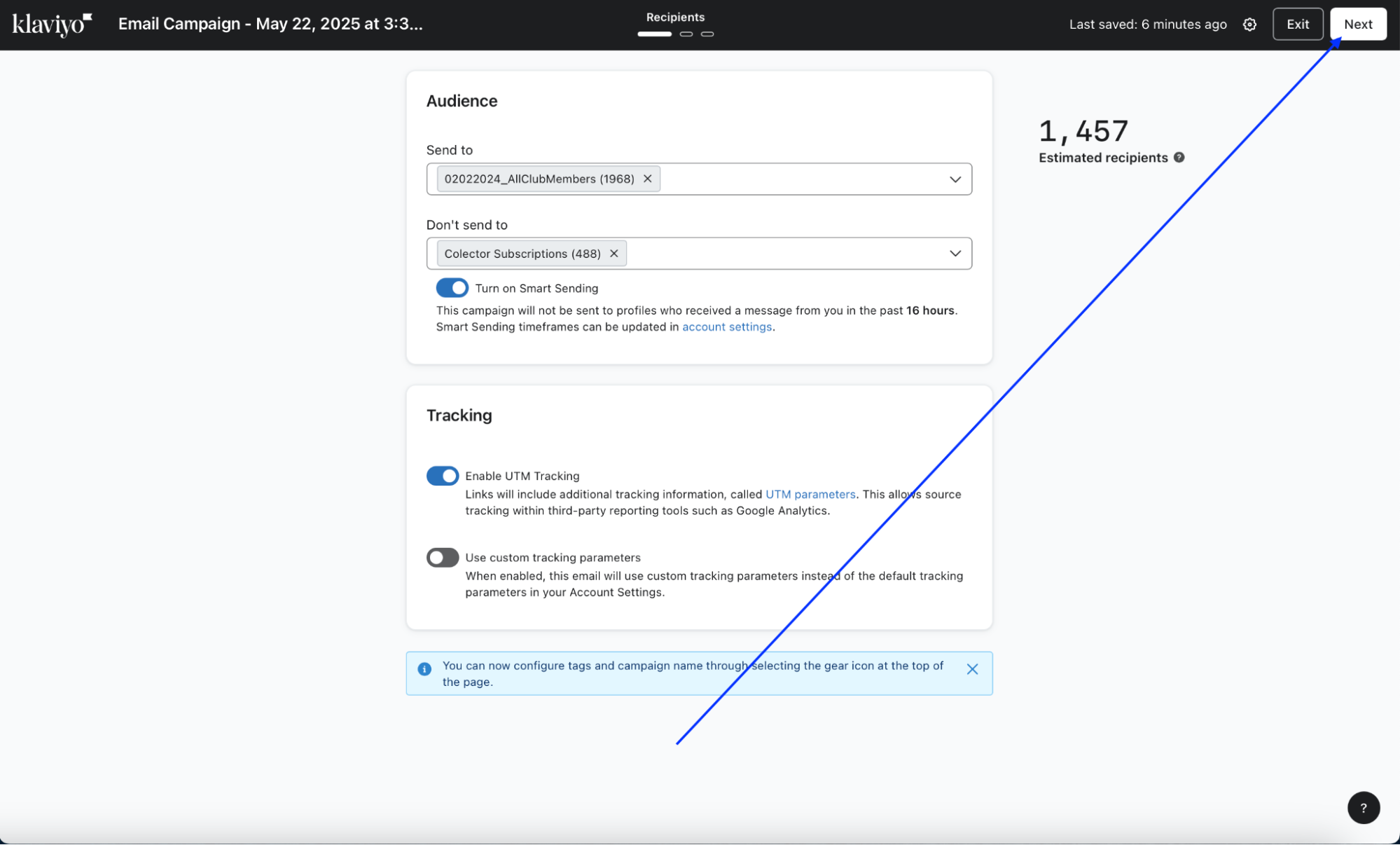Click the Recipients step label
The width and height of the screenshot is (1400, 845).
coord(675,18)
